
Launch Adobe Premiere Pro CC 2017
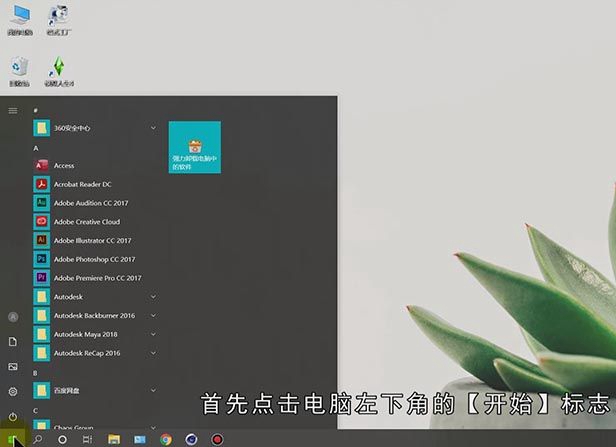tap(96, 278)
